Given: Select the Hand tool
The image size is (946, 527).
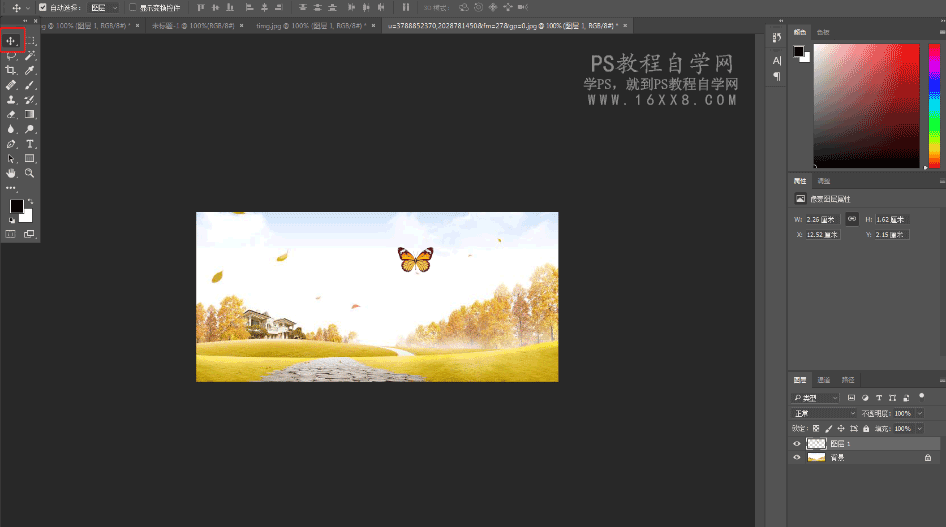Looking at the screenshot, I should click(11, 173).
